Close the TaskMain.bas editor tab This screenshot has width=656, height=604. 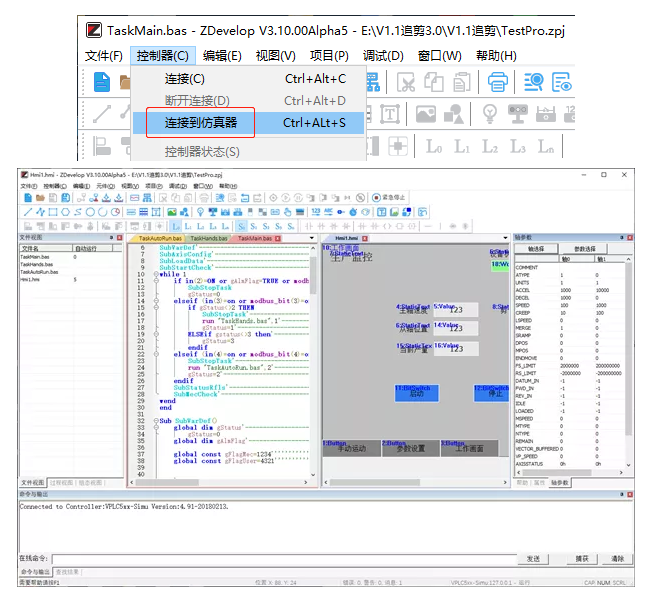coord(278,238)
